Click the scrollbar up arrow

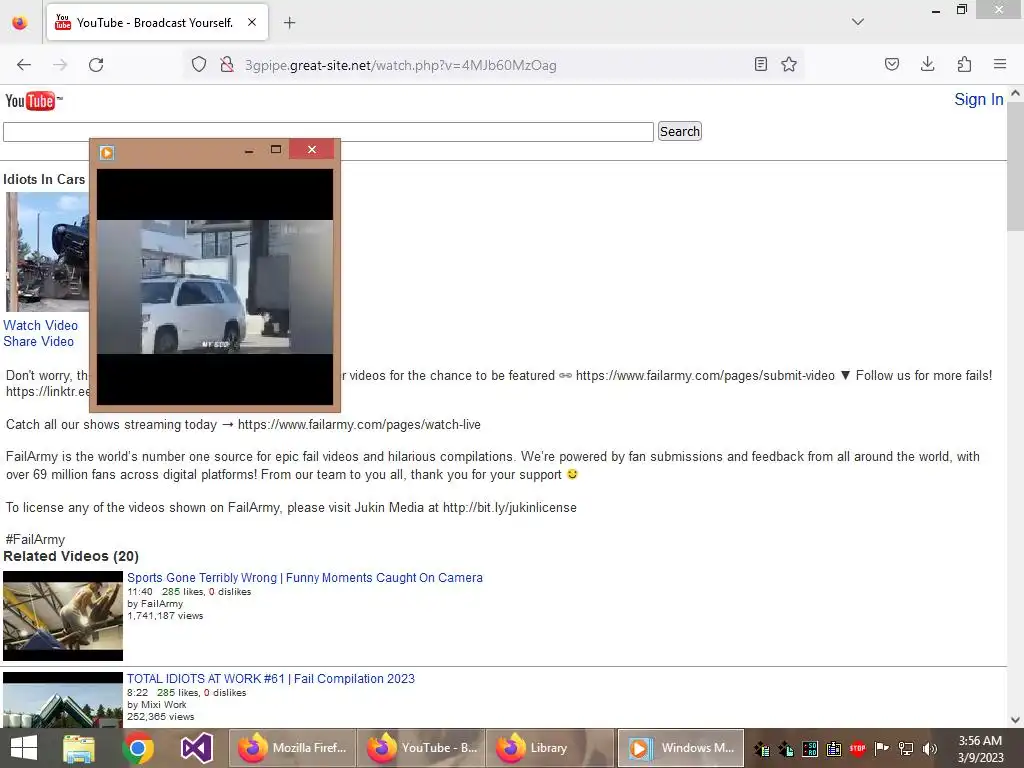point(1015,93)
